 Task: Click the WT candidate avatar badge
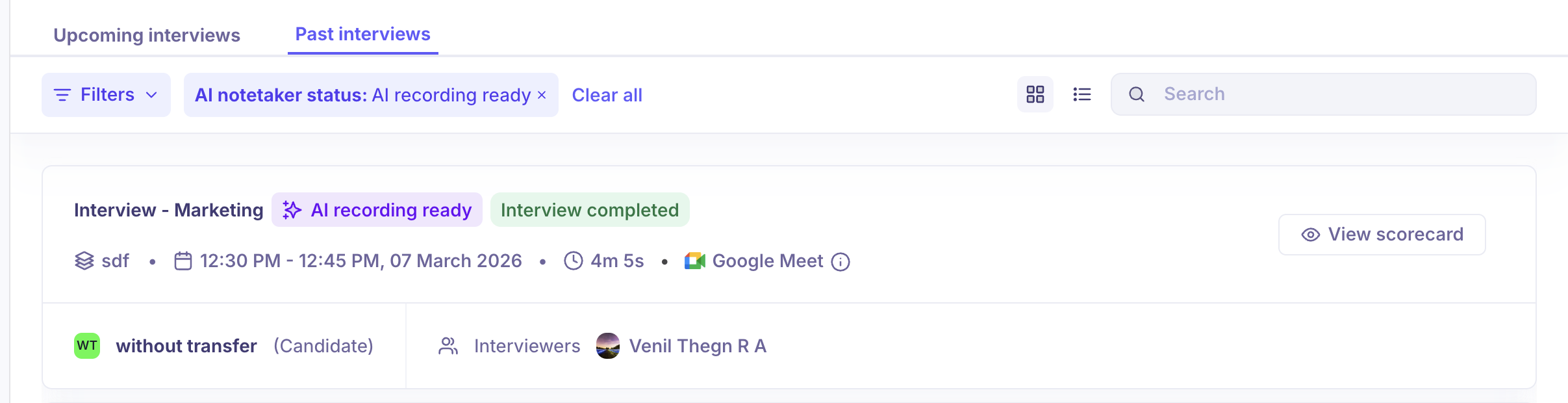(87, 346)
